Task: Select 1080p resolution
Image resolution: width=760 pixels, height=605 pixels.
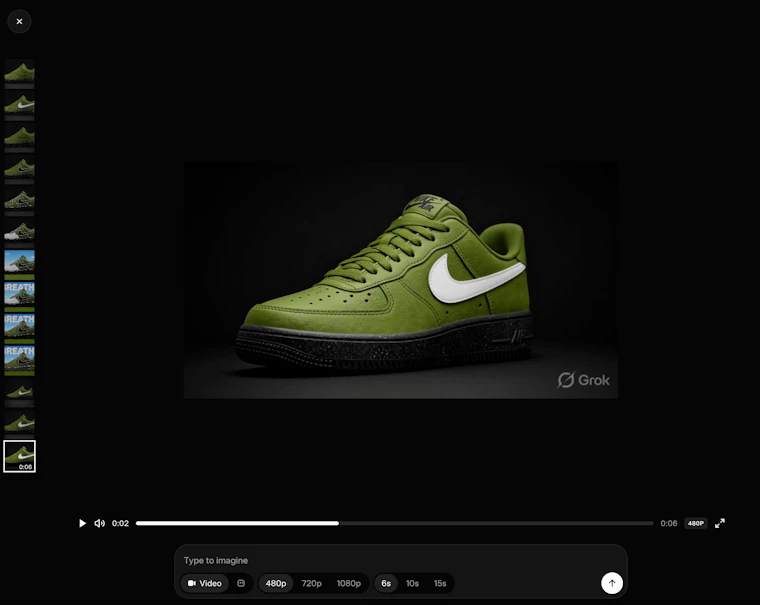Action: tap(348, 583)
